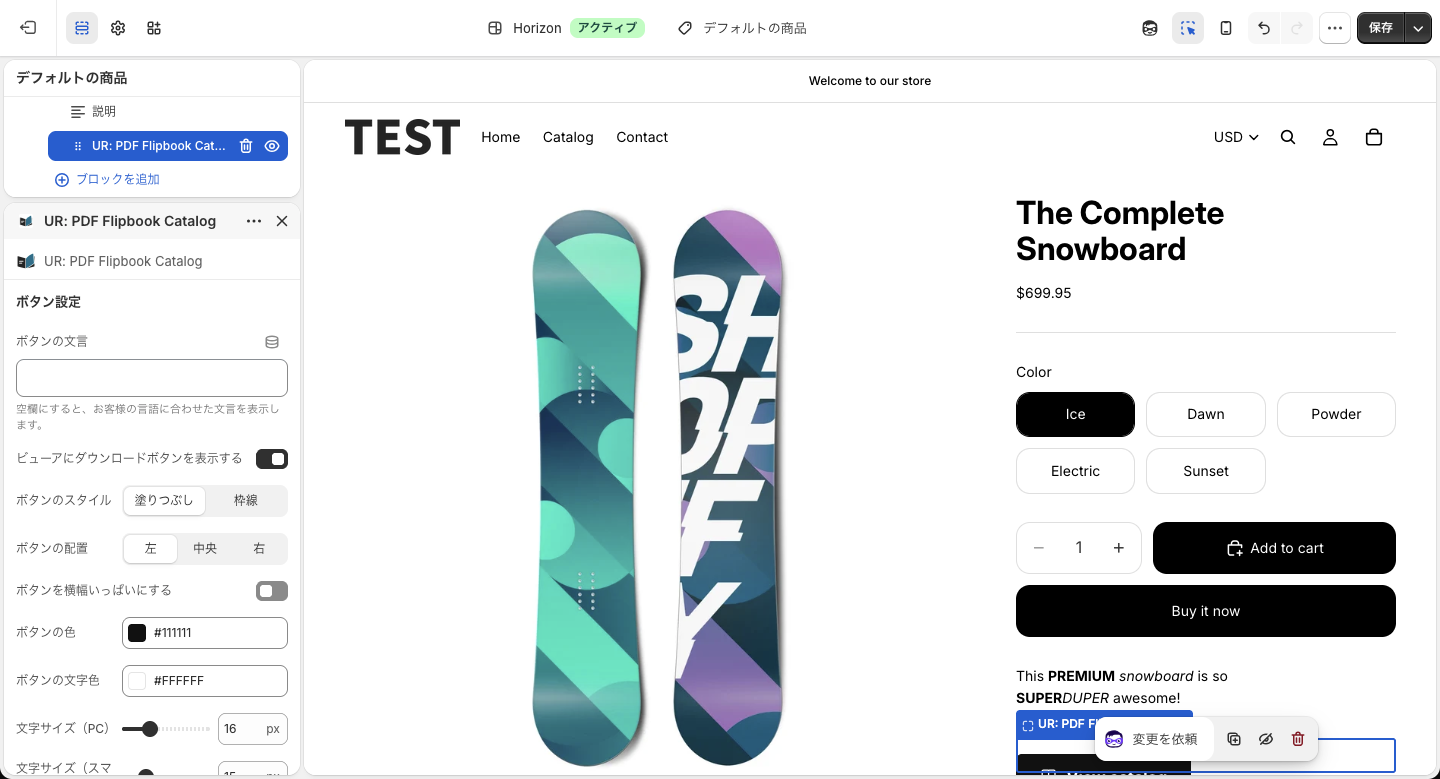Open the cart bag icon in header
1440x779 pixels.
tap(1374, 137)
